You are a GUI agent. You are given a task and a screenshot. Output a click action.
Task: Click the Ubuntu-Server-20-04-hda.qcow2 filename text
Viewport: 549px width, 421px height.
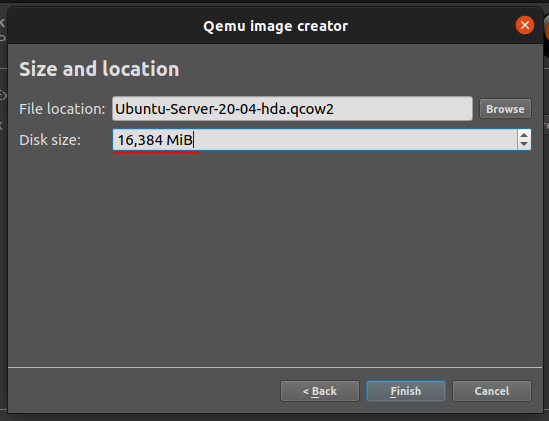[224, 109]
